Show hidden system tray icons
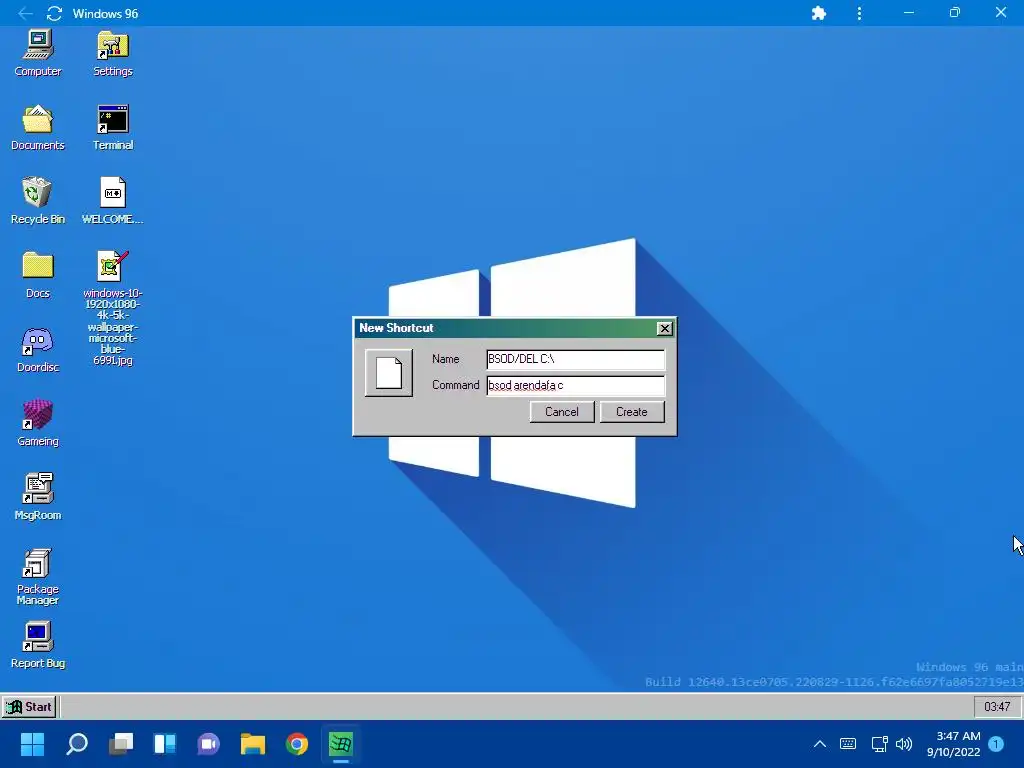The width and height of the screenshot is (1024, 768). coord(820,744)
